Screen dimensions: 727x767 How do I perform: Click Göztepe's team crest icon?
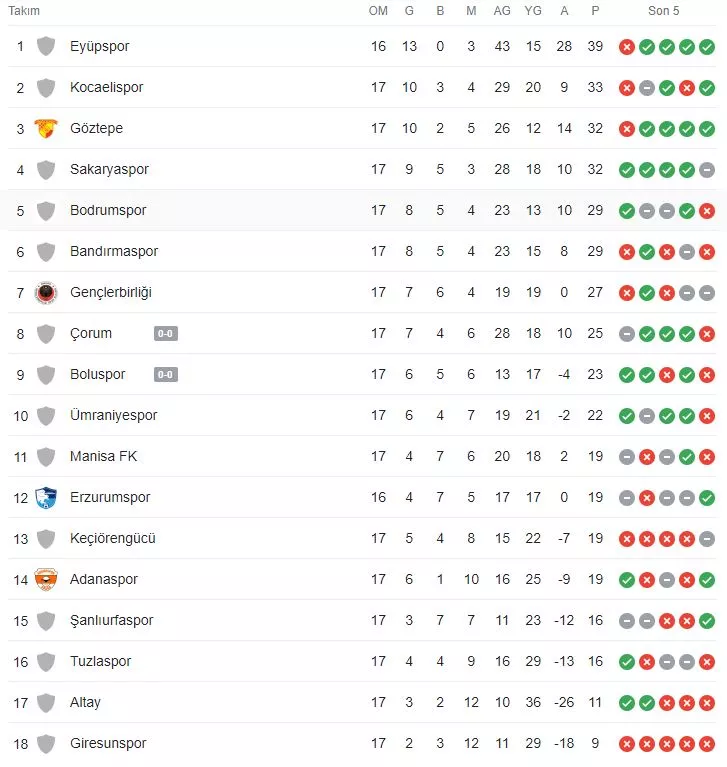click(46, 129)
